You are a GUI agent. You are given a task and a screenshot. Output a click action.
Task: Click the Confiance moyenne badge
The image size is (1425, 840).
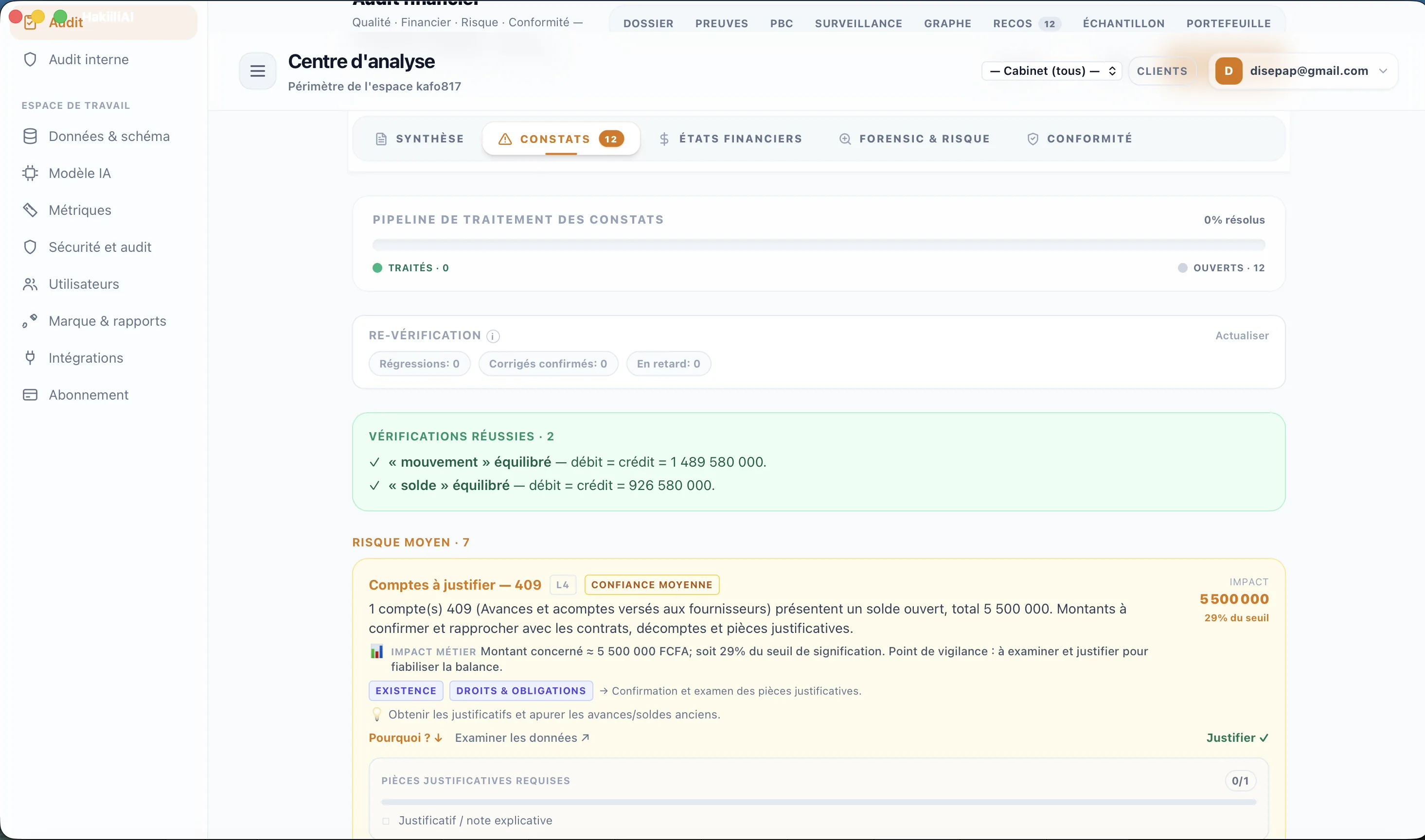point(652,585)
